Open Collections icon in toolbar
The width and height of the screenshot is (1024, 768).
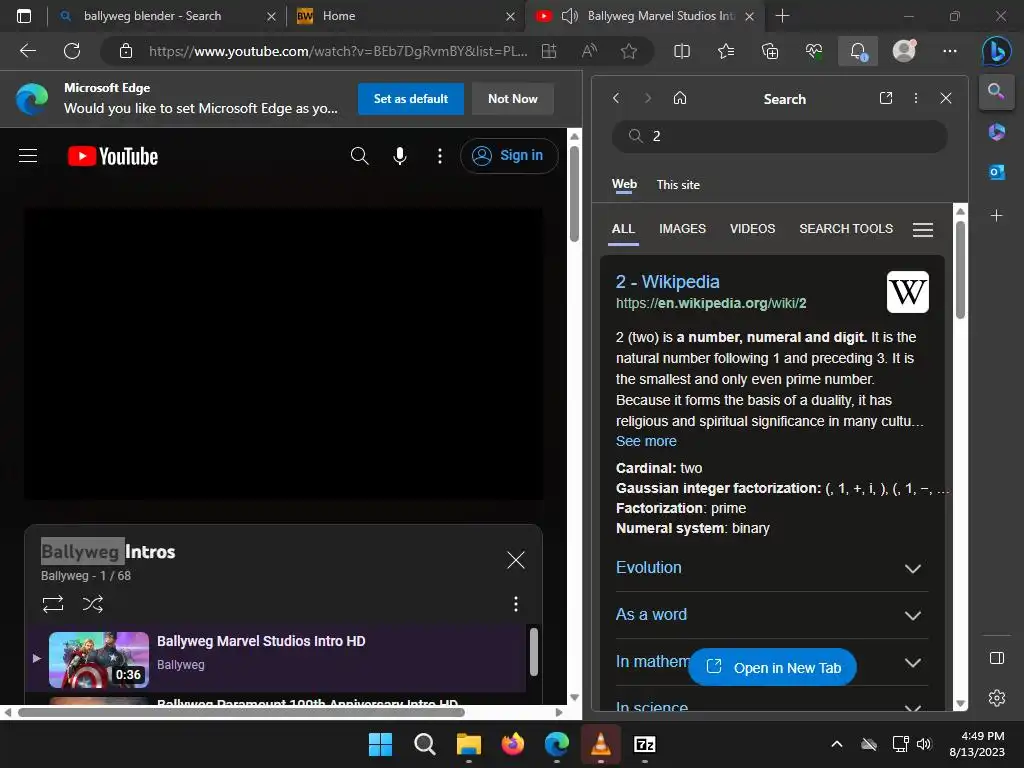coord(770,51)
